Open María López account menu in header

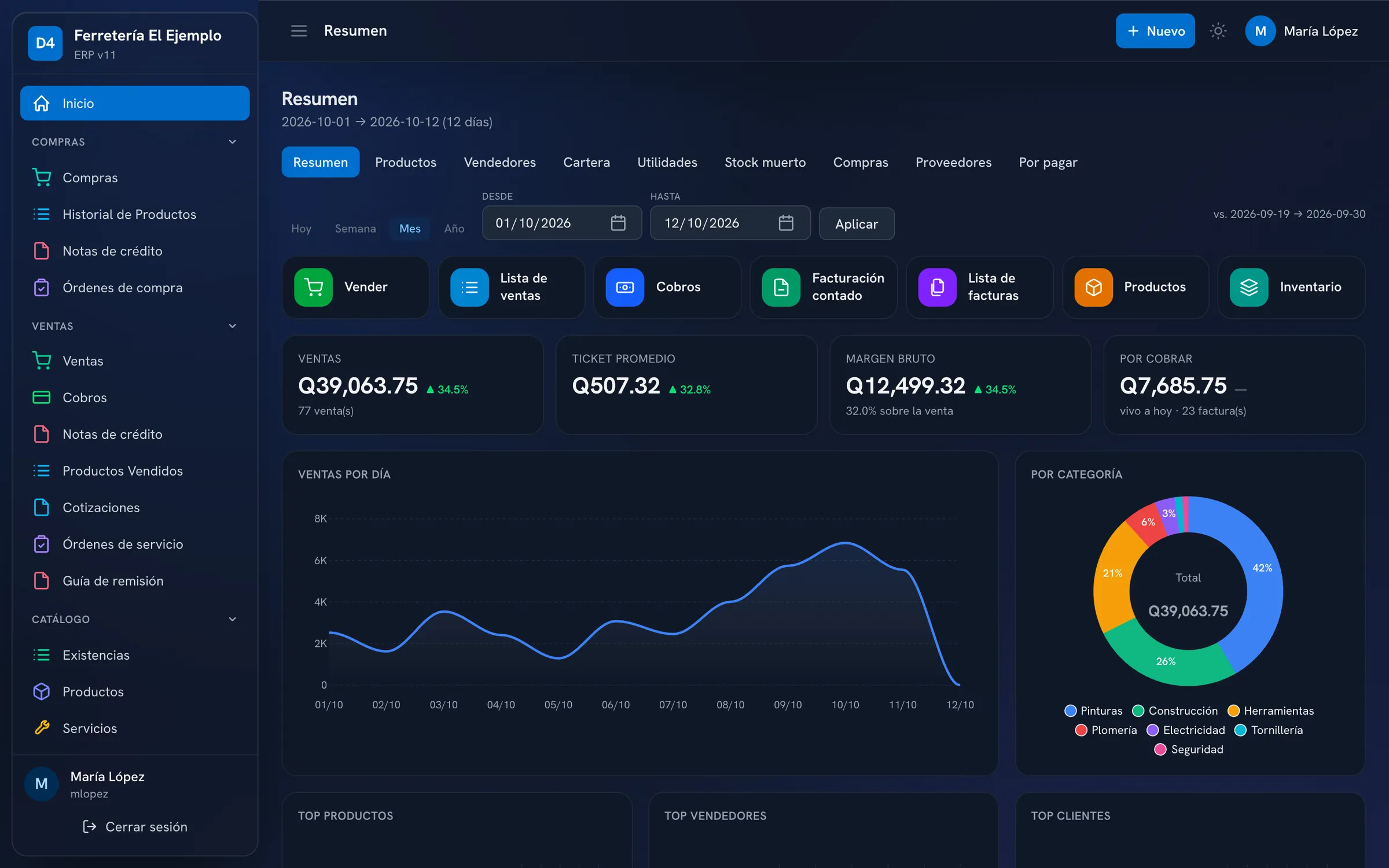click(1302, 31)
